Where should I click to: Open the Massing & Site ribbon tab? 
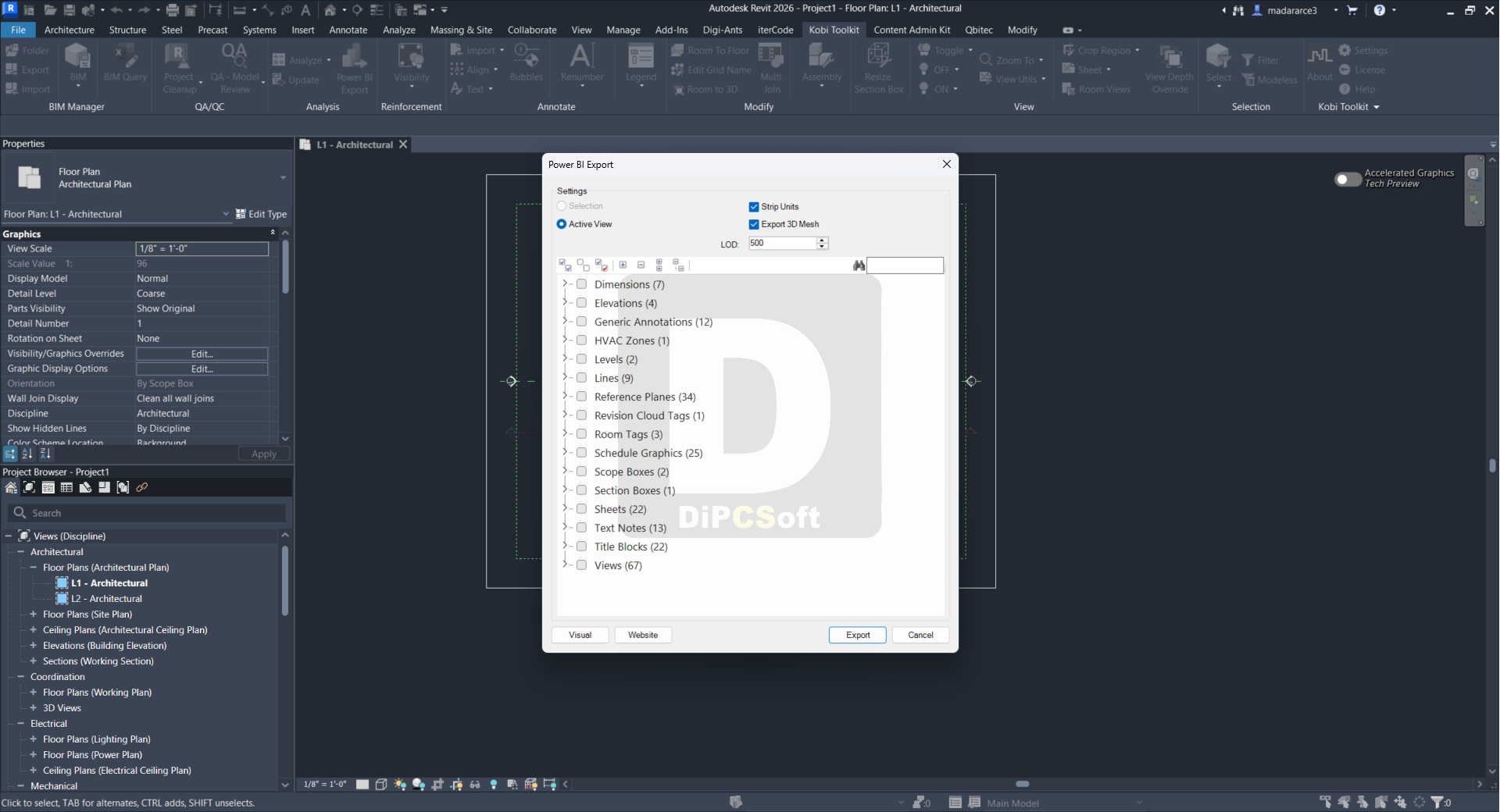coord(461,30)
